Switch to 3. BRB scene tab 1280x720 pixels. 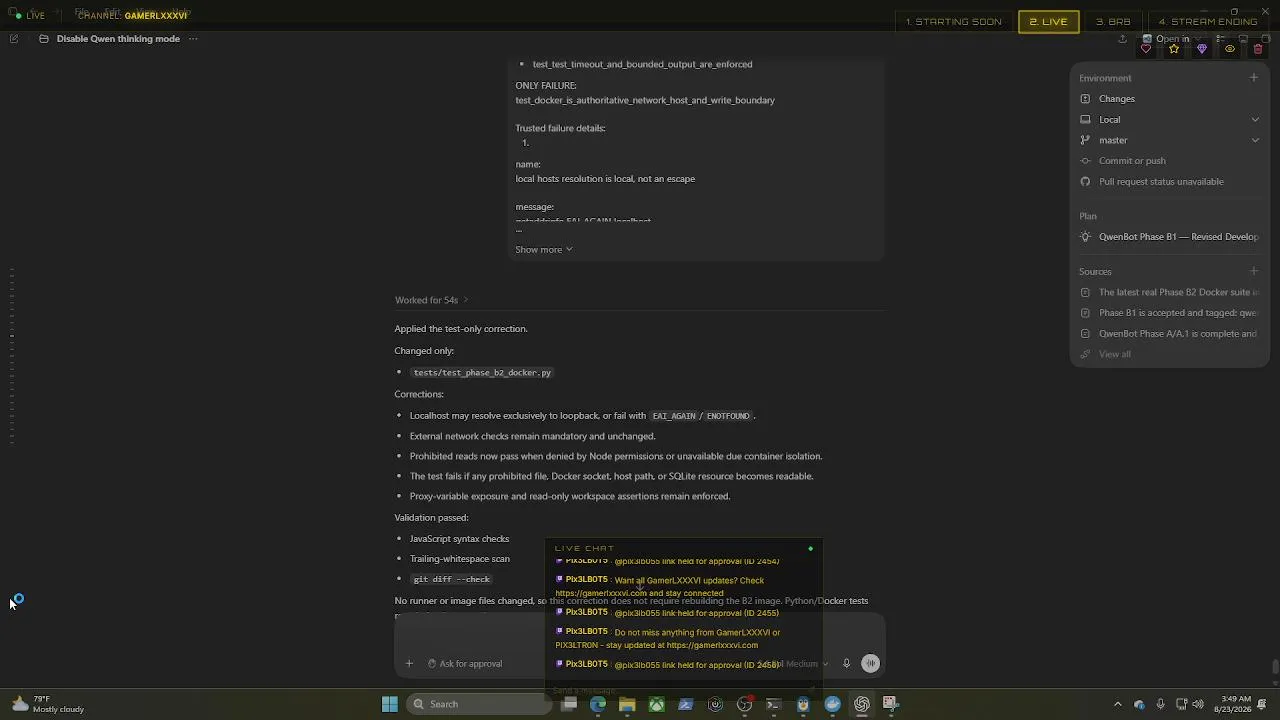[x=1112, y=21]
